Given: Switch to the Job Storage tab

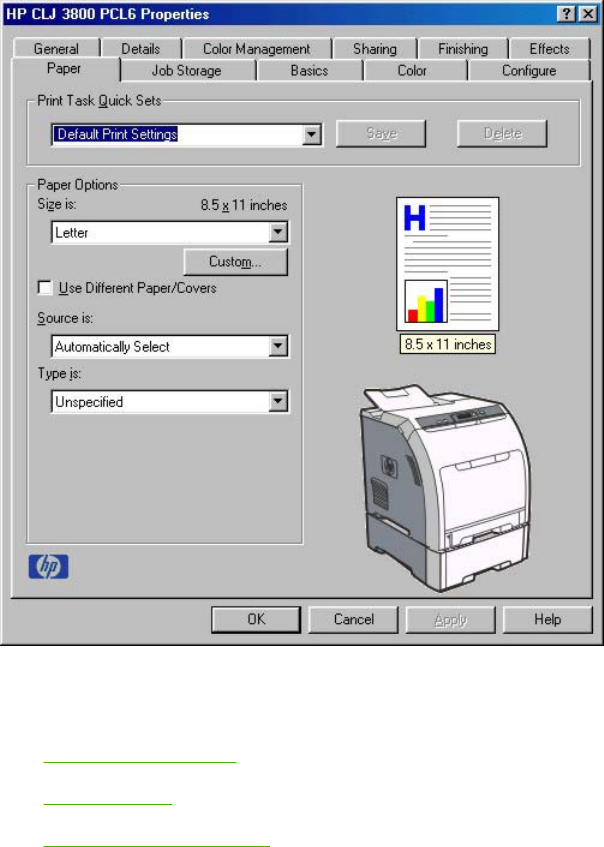Looking at the screenshot, I should pos(186,71).
